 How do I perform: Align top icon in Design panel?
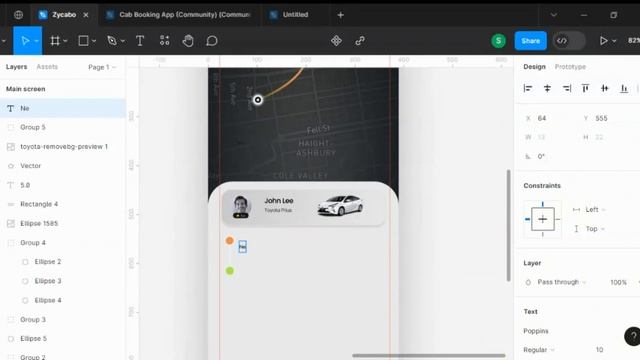coord(585,88)
